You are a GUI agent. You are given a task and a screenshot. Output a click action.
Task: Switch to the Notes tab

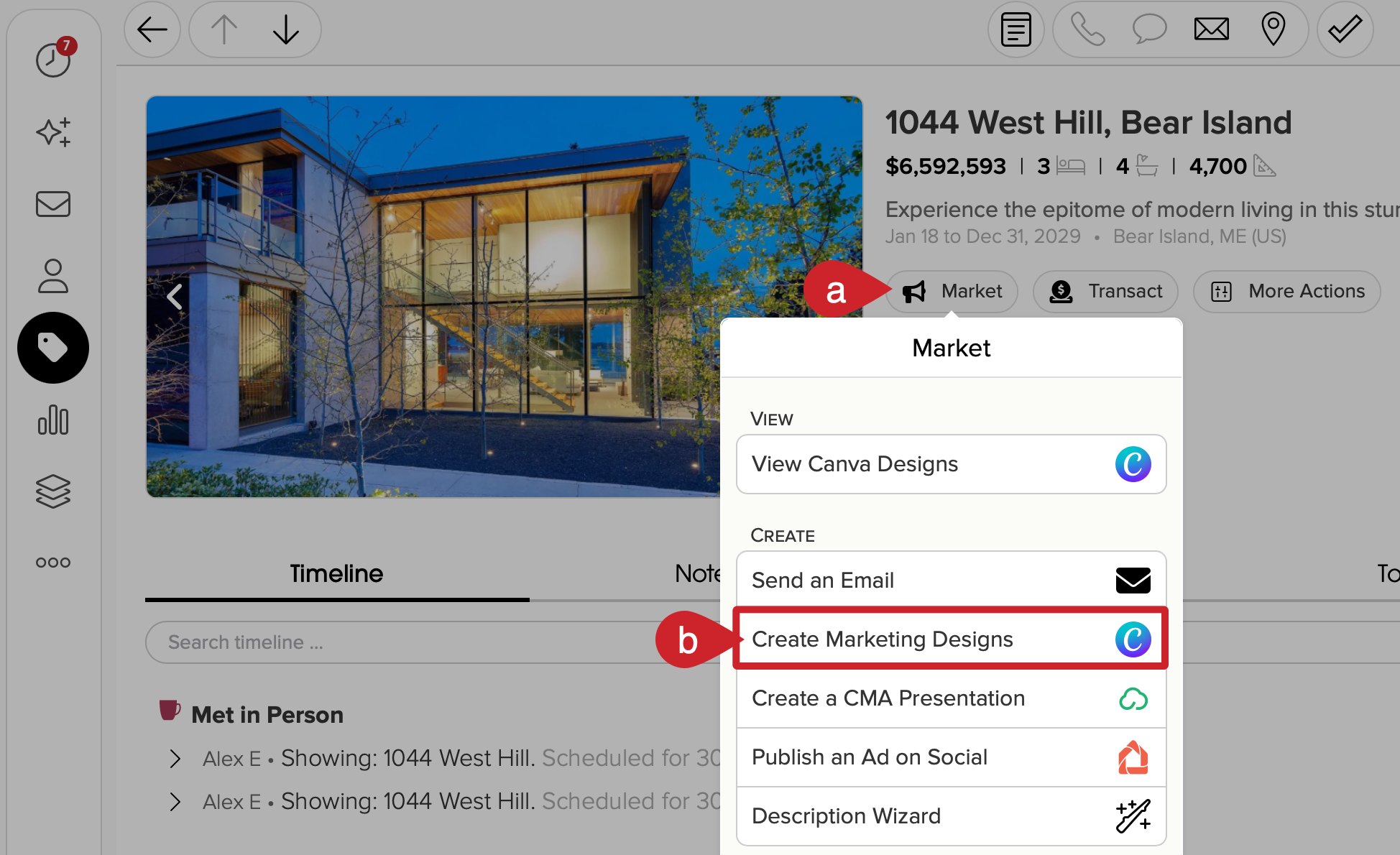tap(699, 573)
